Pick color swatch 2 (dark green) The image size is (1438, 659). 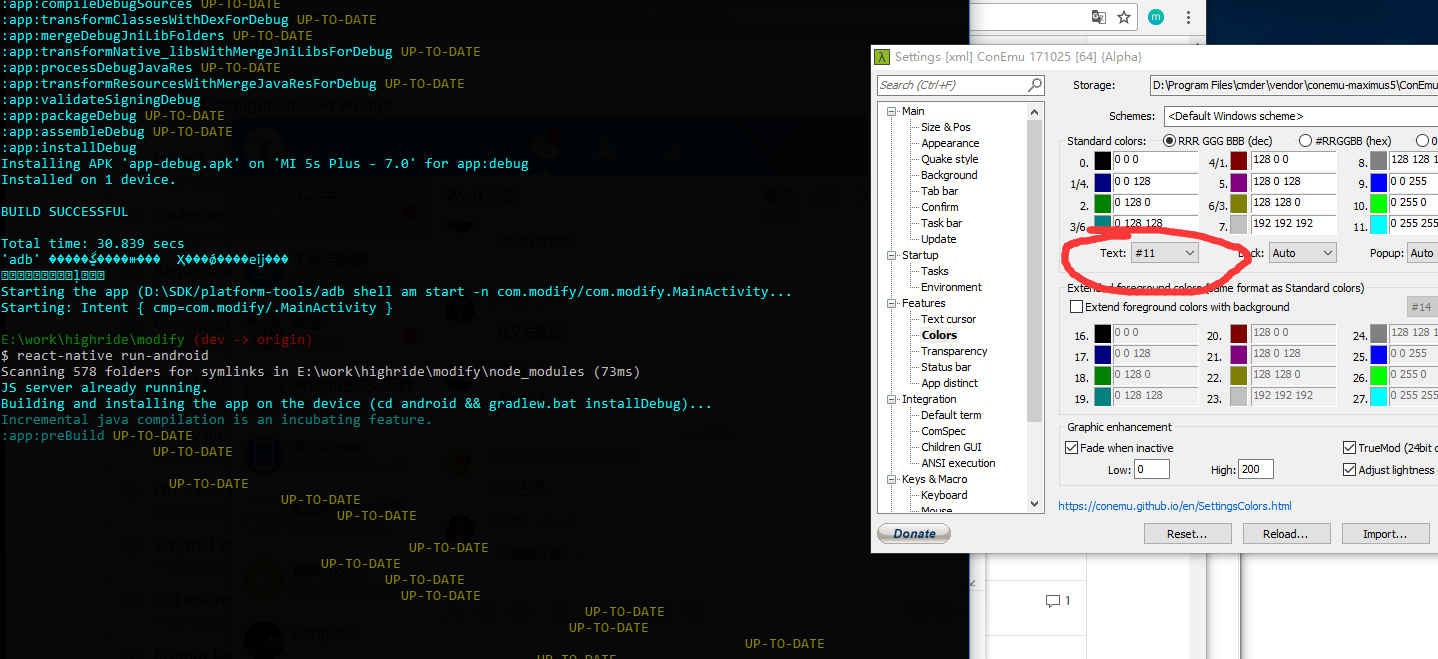click(1103, 203)
